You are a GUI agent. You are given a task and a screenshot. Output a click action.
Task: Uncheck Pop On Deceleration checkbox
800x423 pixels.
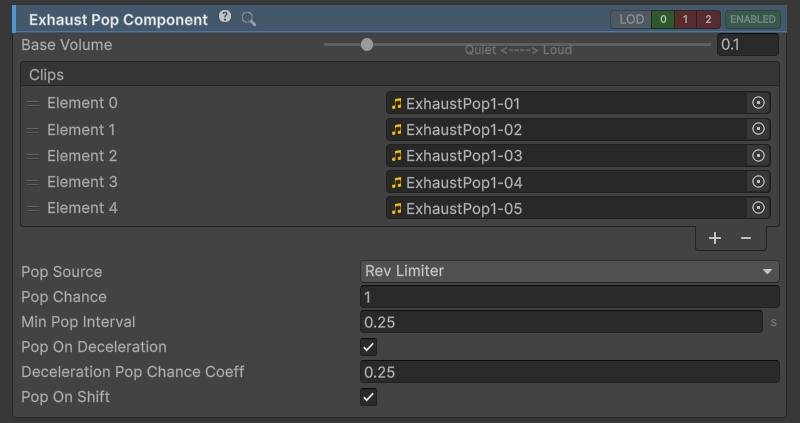click(x=368, y=347)
